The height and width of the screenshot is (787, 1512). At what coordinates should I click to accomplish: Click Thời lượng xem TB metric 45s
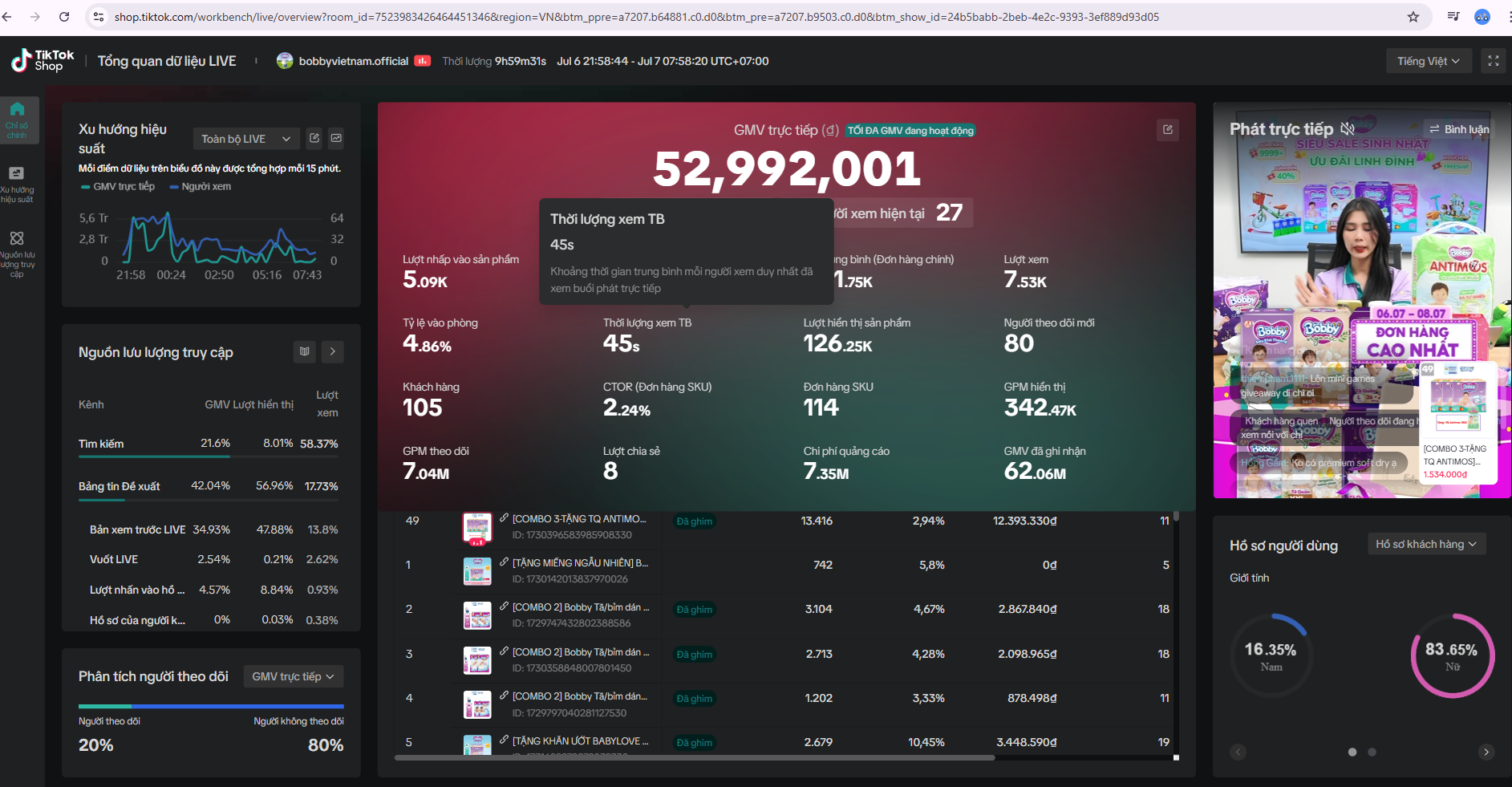pos(647,335)
